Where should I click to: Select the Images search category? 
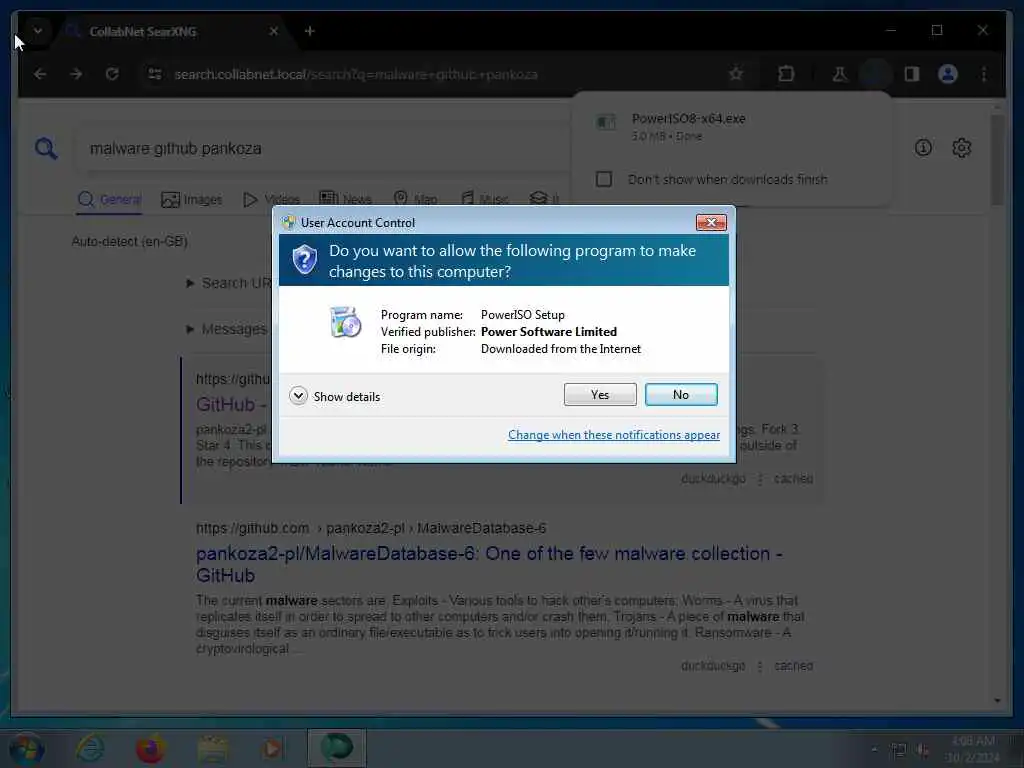(191, 200)
